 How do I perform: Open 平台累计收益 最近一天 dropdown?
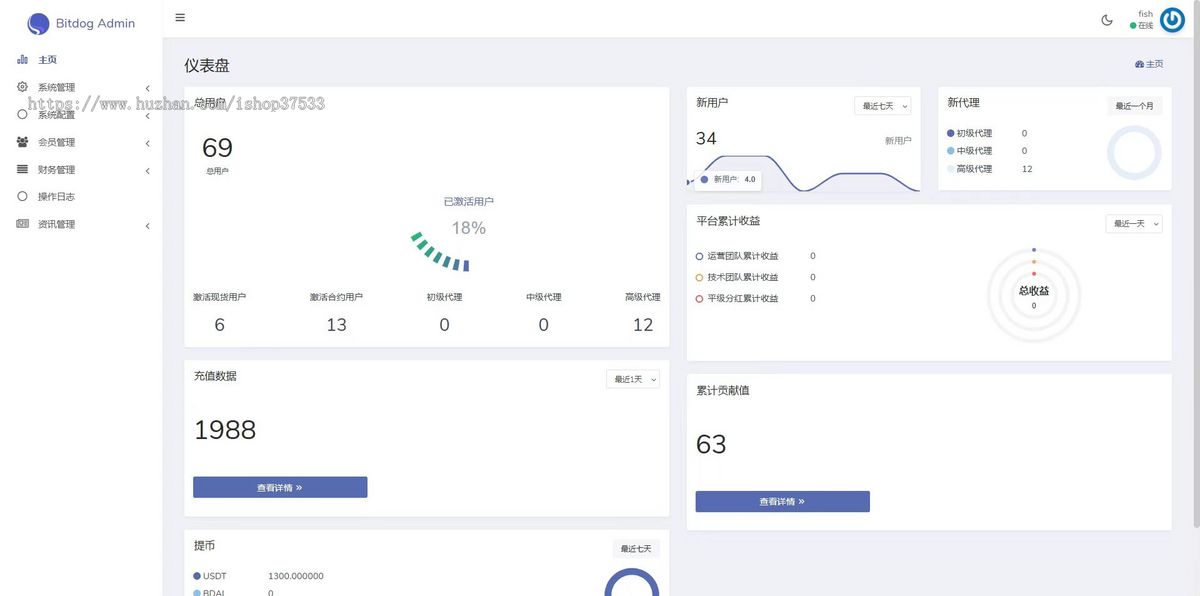coord(1134,224)
